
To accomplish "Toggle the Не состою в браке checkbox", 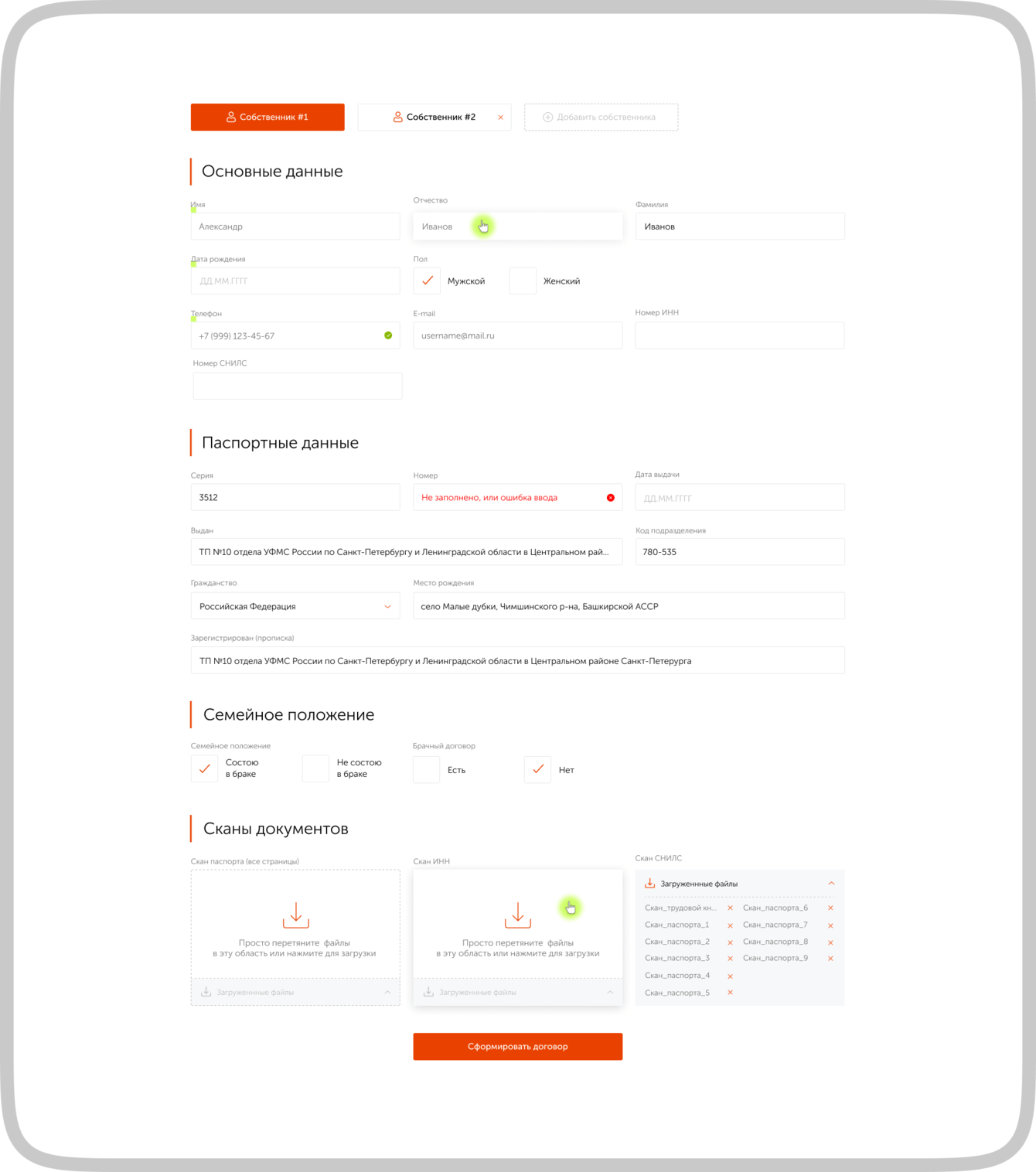I will (315, 769).
